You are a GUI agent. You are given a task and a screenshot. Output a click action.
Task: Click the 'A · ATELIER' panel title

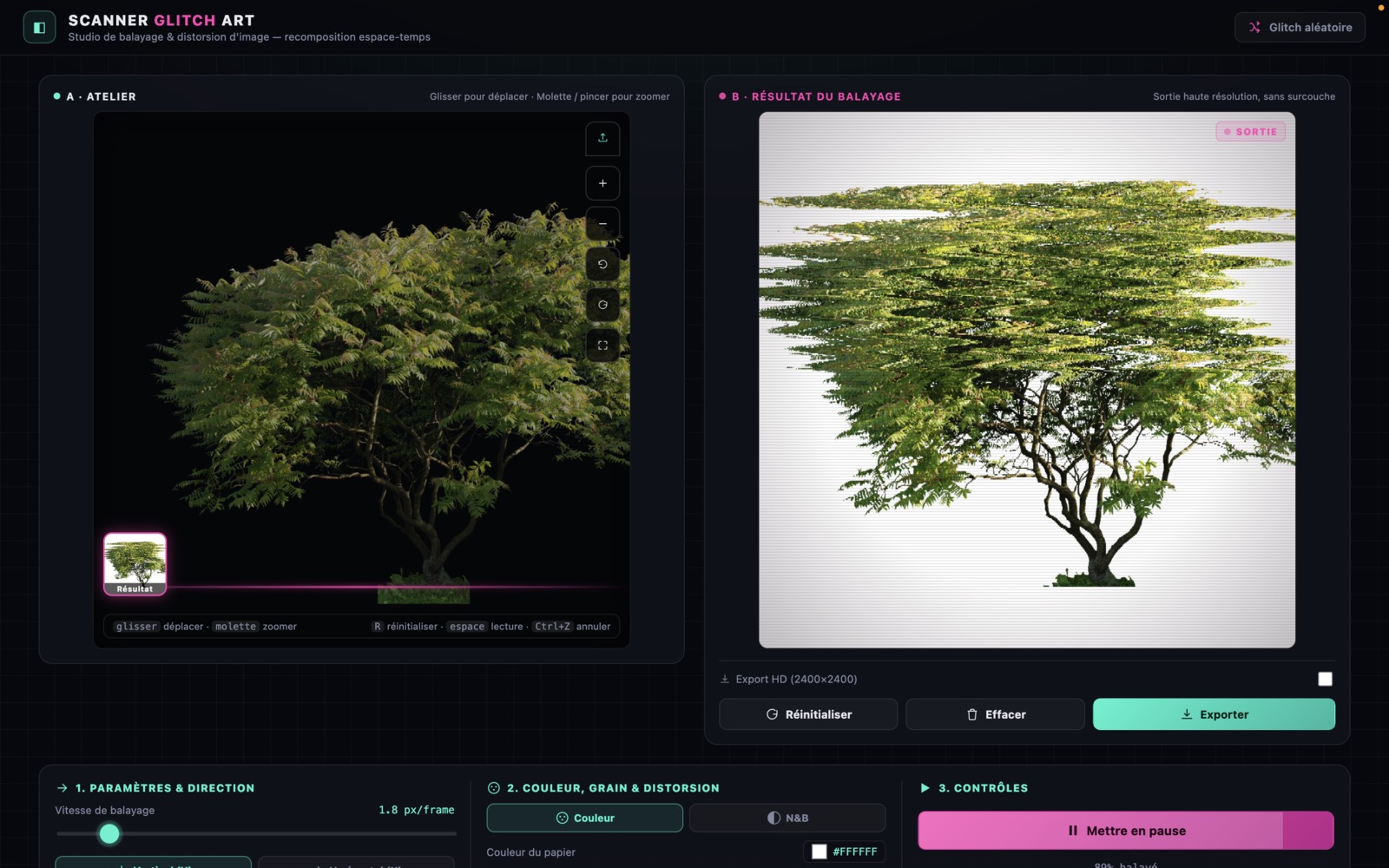tap(102, 96)
